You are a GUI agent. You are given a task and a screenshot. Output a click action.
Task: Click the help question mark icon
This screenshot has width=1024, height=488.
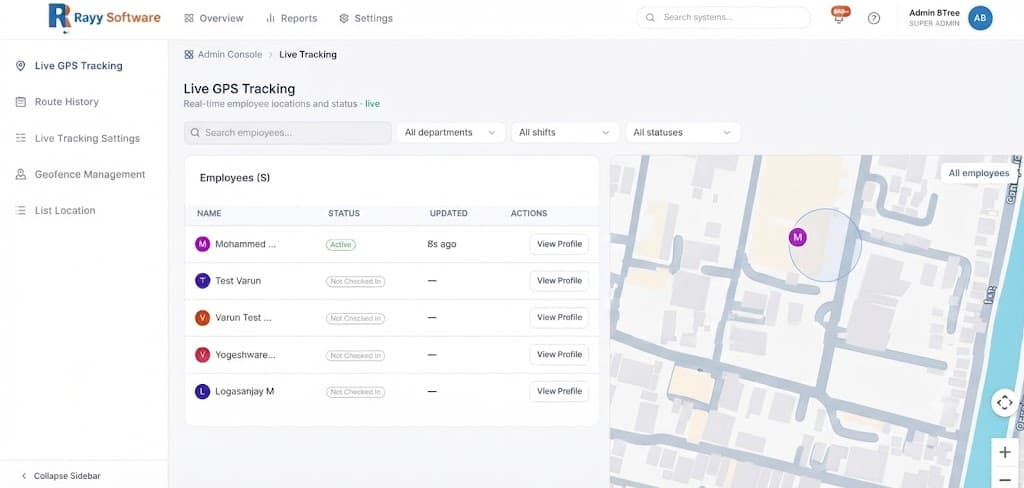[x=874, y=18]
